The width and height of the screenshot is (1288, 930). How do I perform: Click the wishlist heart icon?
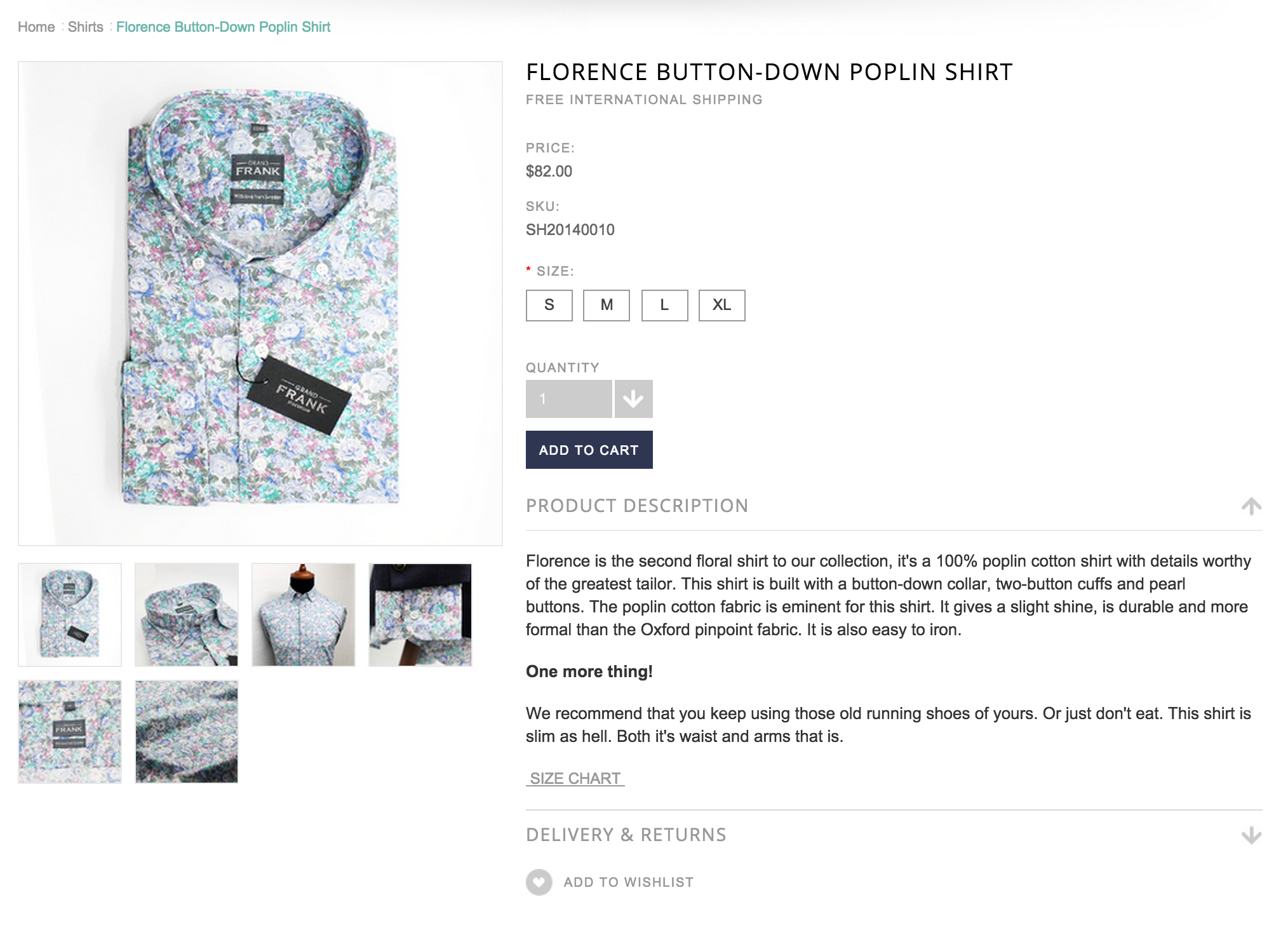539,882
